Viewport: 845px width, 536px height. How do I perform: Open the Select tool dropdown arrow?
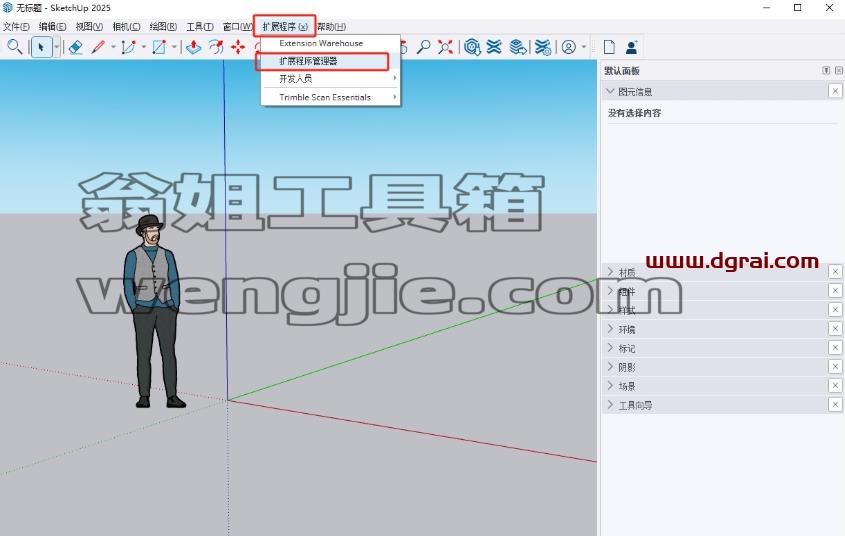(x=56, y=47)
